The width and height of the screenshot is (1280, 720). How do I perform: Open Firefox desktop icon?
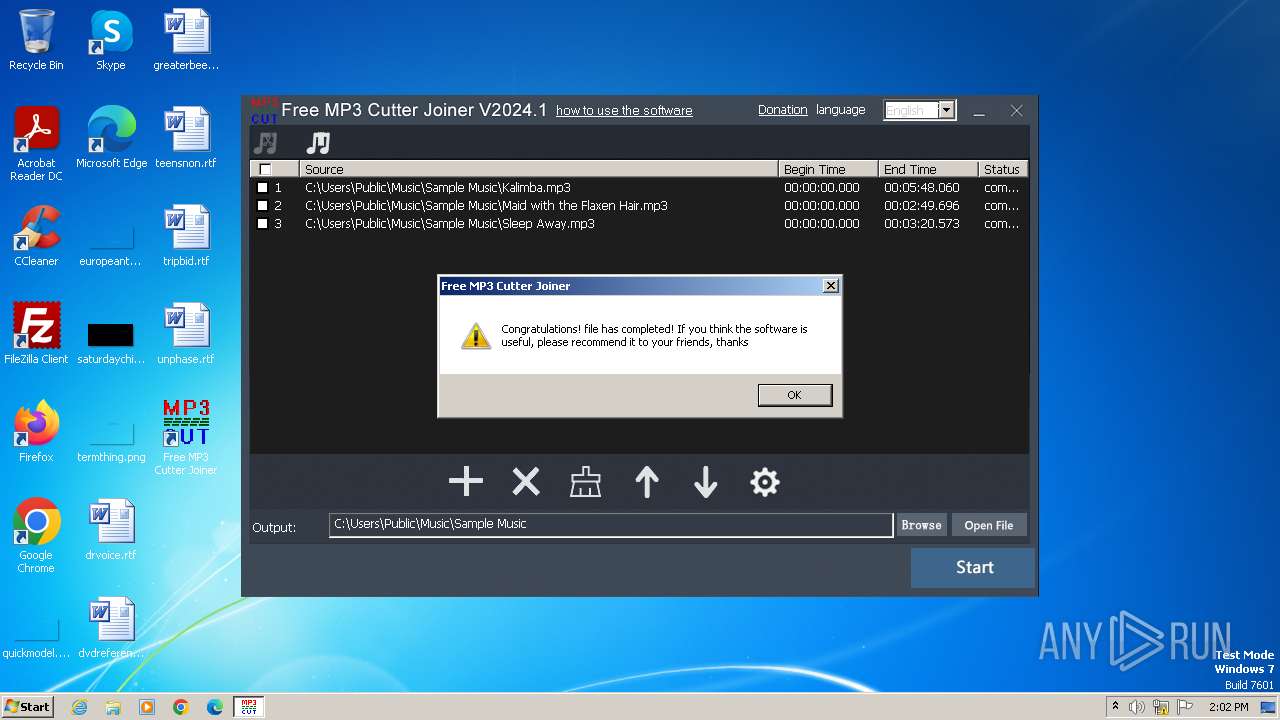click(x=36, y=433)
